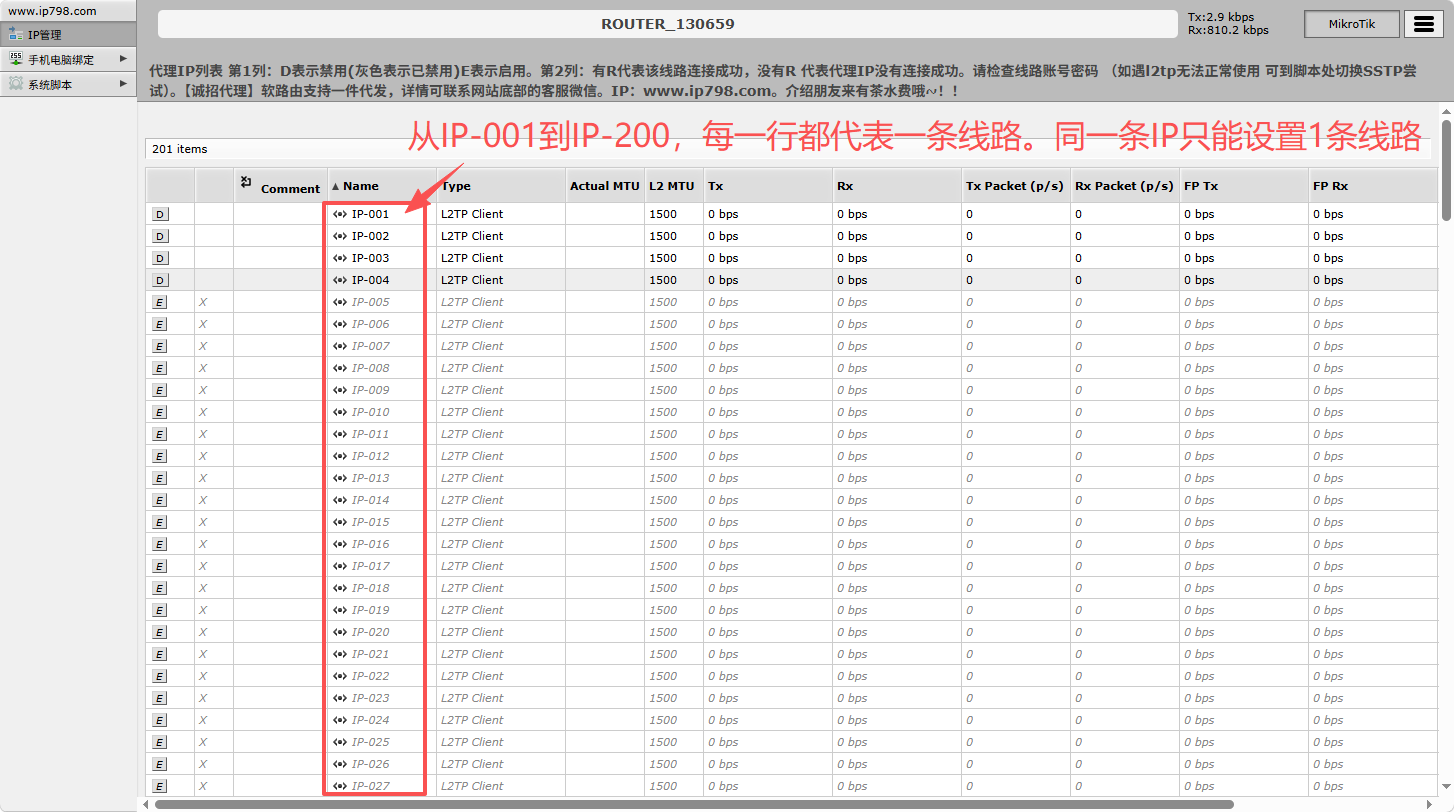Sort by the Rx column header
This screenshot has width=1454, height=812.
point(897,186)
